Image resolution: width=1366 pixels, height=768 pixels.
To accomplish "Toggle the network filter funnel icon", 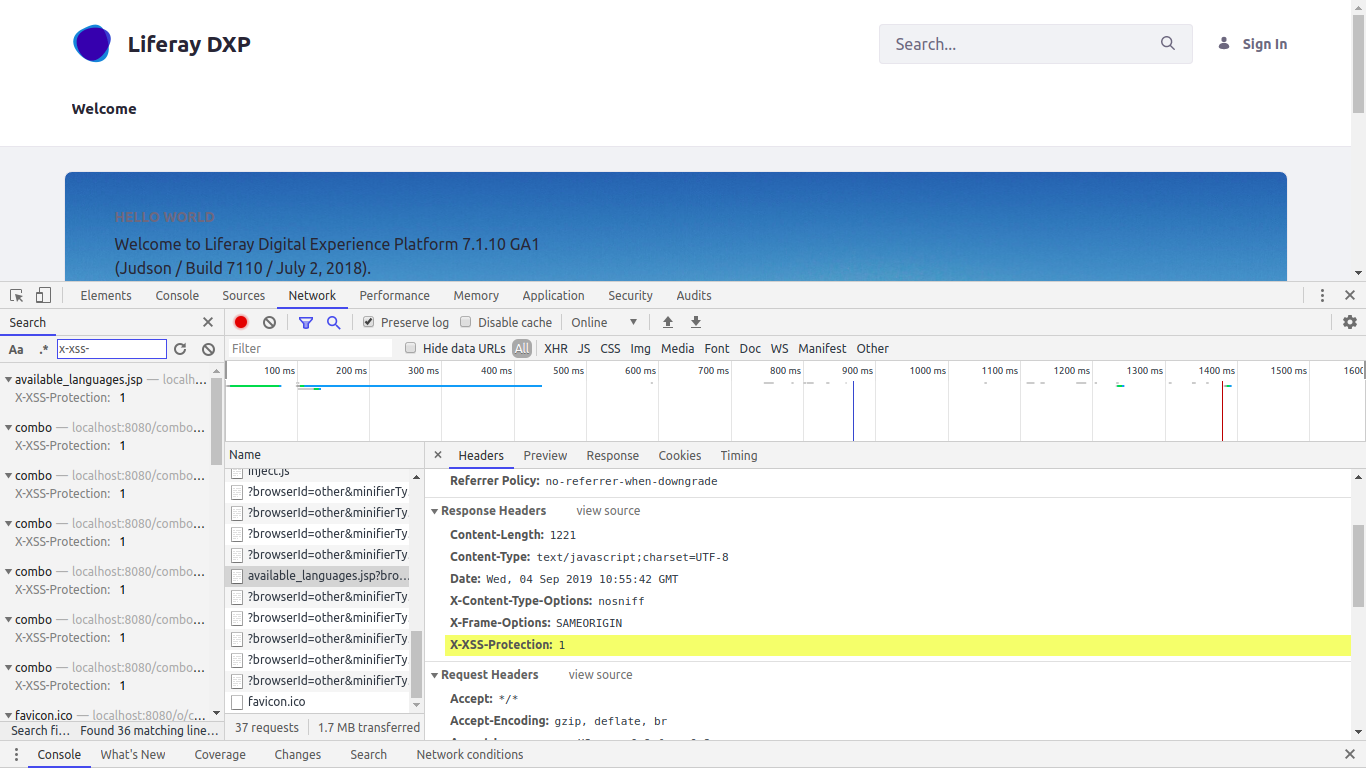I will pyautogui.click(x=306, y=322).
